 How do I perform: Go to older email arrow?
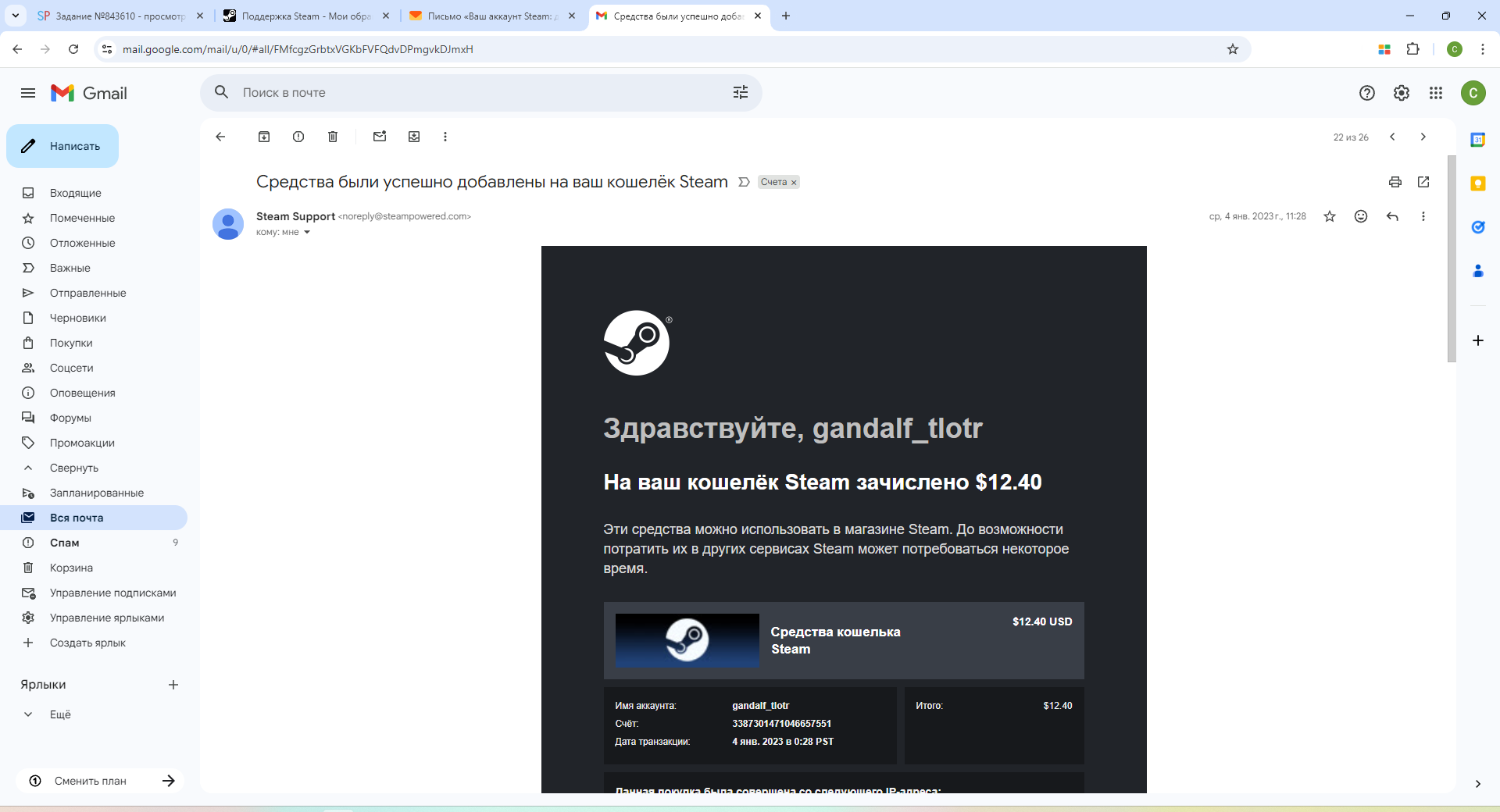click(x=1423, y=137)
